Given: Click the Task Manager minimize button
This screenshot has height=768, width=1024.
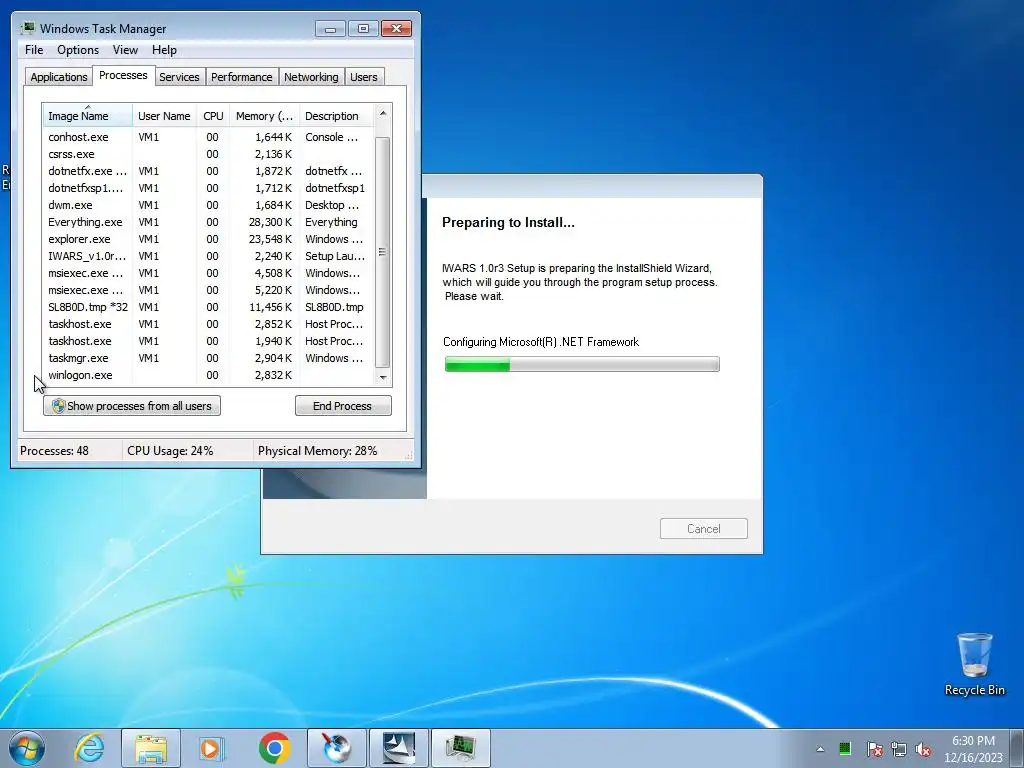Looking at the screenshot, I should 330,29.
